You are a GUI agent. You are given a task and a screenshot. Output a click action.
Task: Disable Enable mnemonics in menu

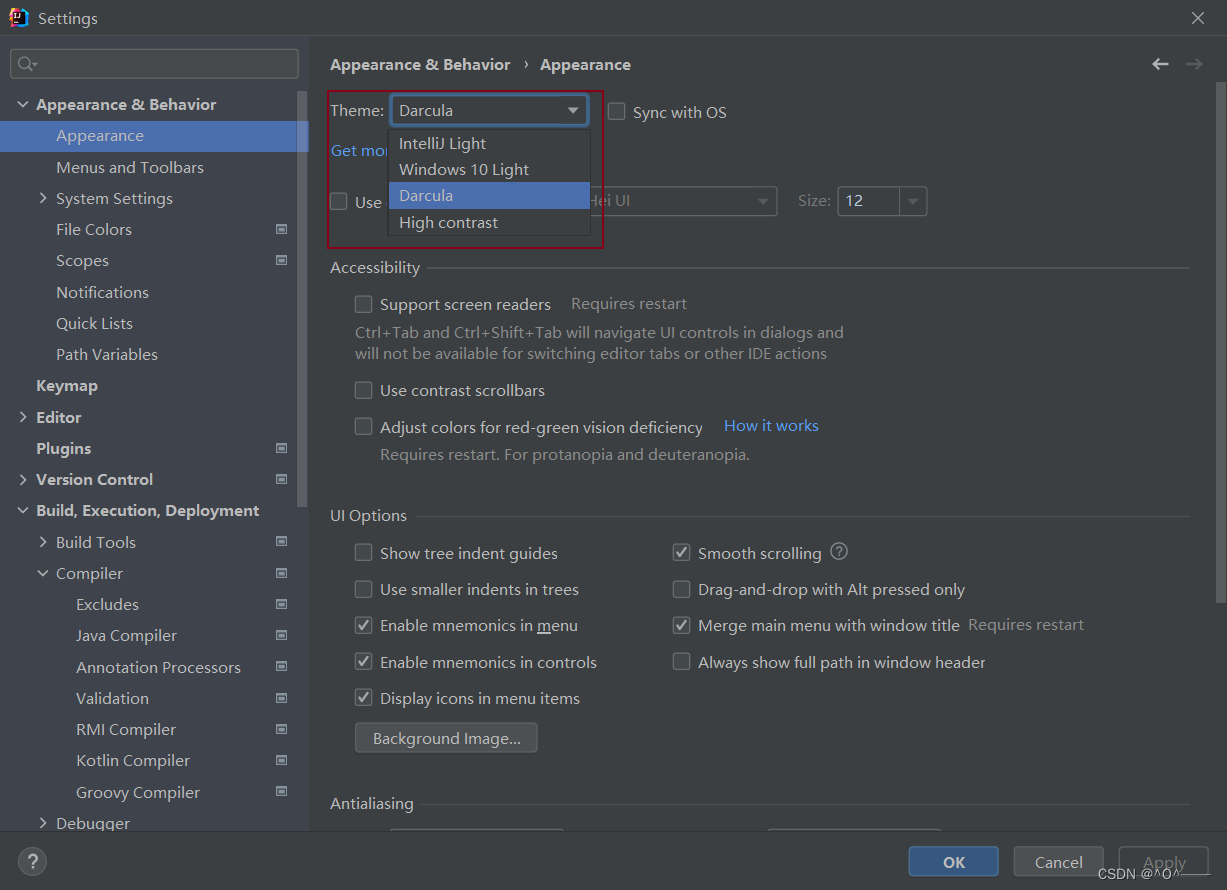364,625
